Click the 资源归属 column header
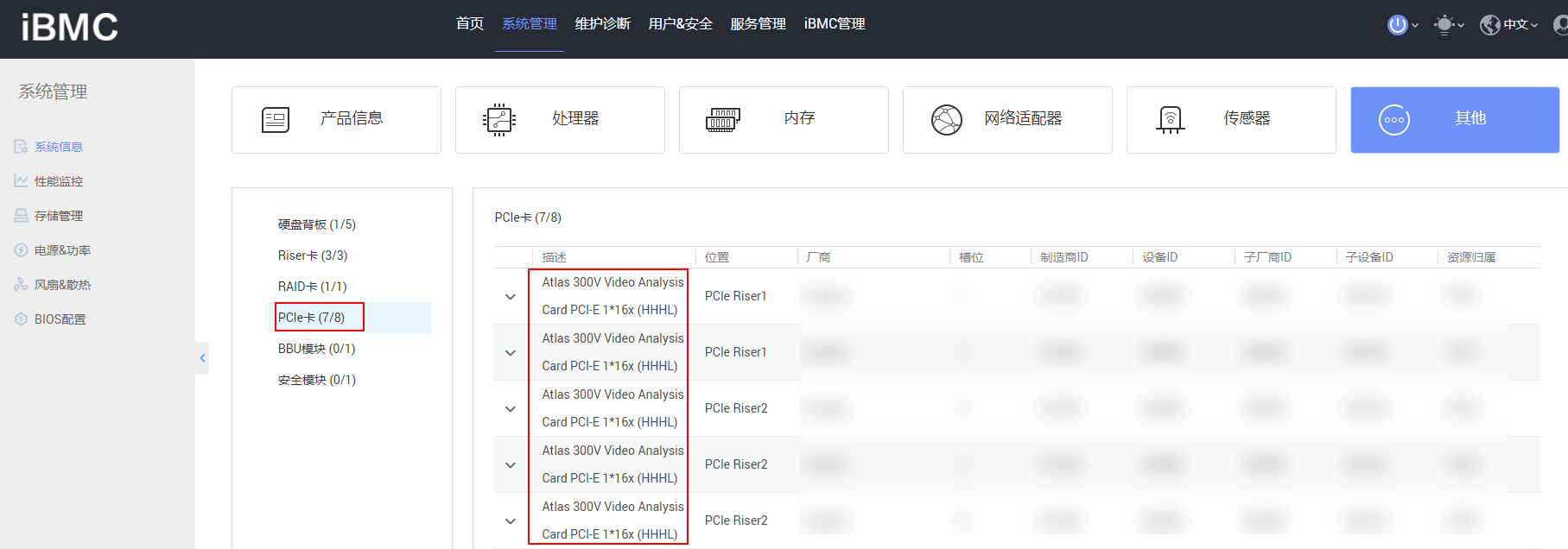This screenshot has width=1568, height=549. pyautogui.click(x=1471, y=257)
